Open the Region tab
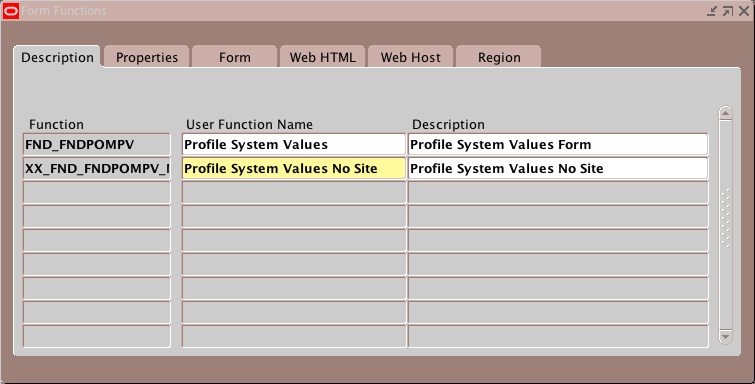This screenshot has height=384, width=755. [499, 57]
